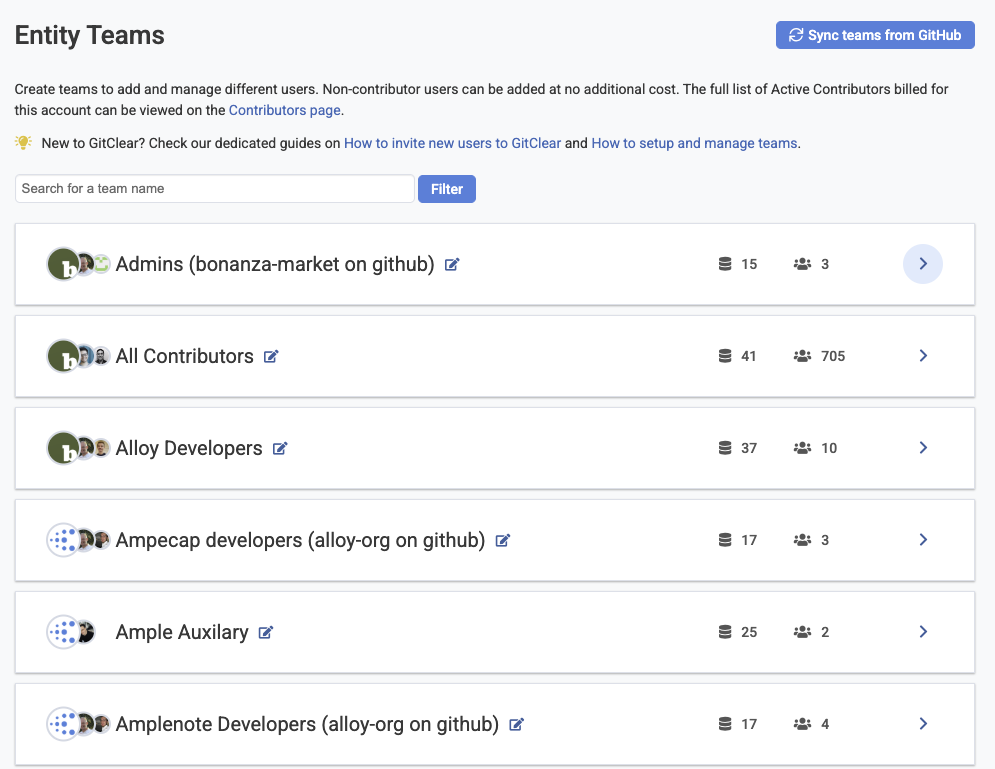Open Alloy Developers using right chevron

pos(922,448)
